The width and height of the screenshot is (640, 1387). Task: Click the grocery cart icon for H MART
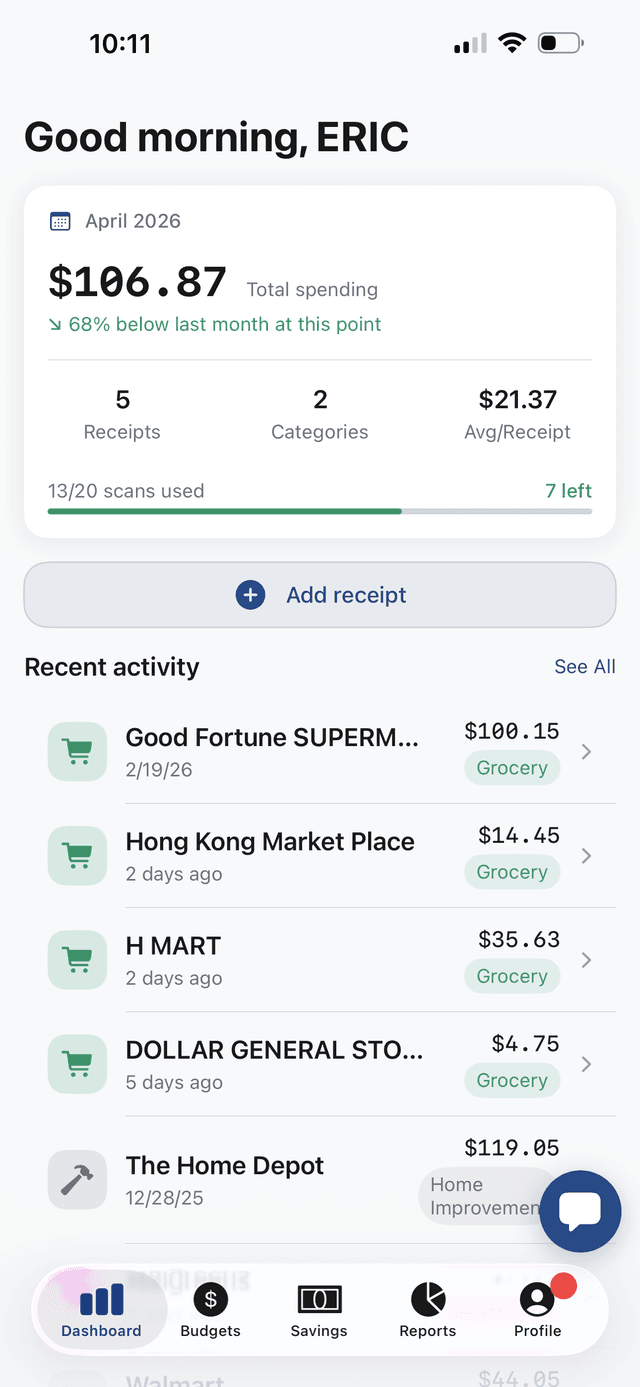pos(77,959)
